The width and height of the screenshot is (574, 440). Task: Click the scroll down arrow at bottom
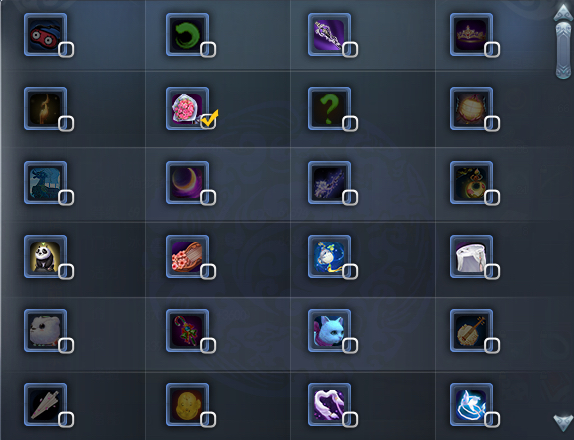563,422
